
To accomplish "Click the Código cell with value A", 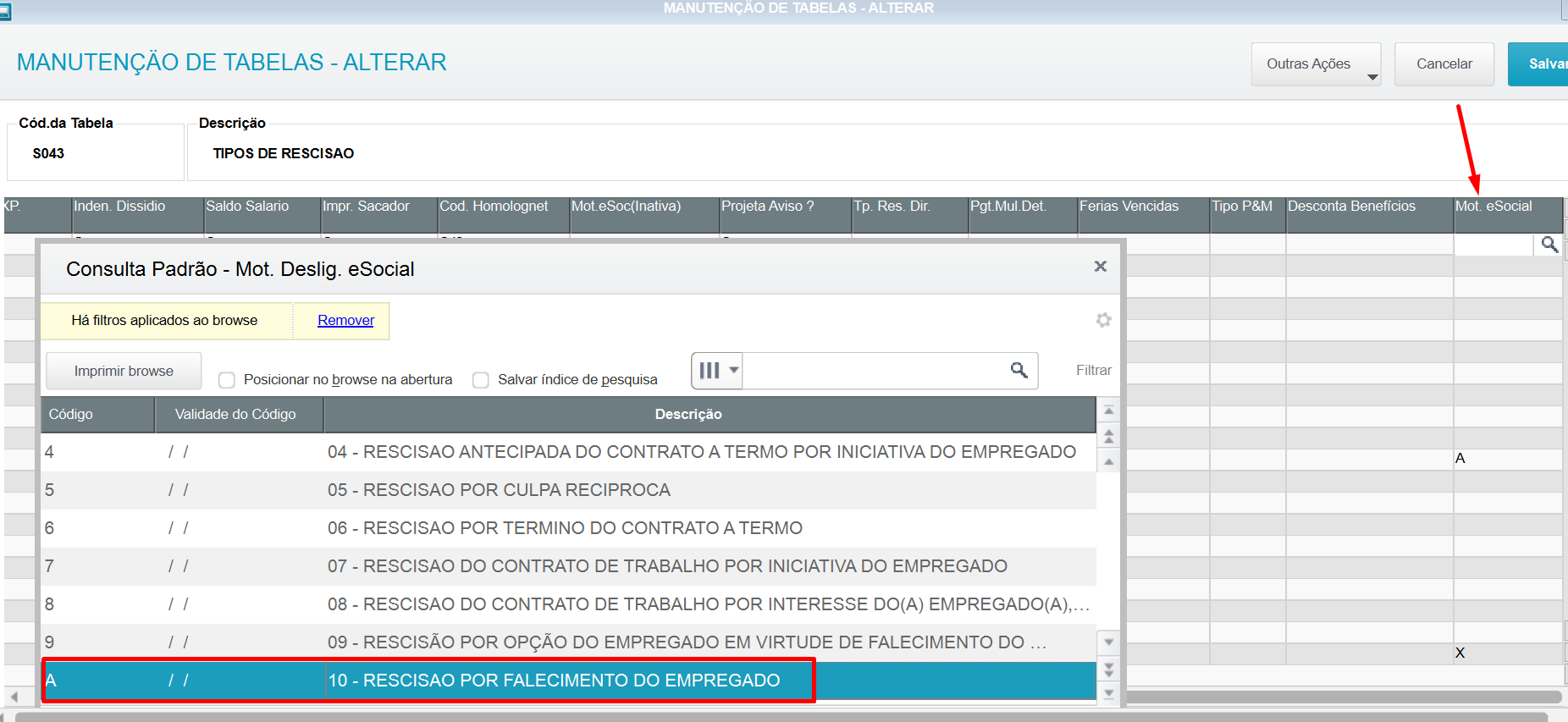I will pos(97,681).
